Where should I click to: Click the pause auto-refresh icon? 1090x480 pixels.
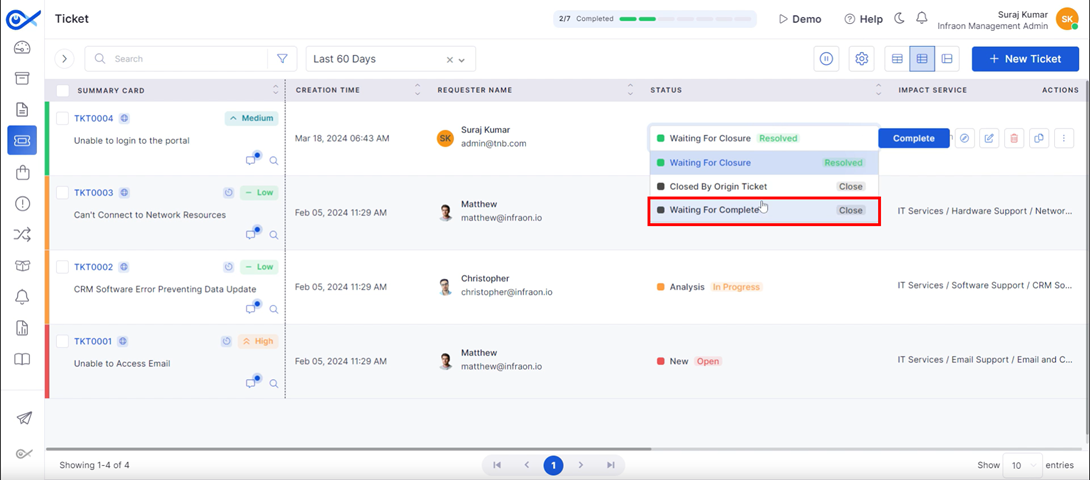point(826,59)
